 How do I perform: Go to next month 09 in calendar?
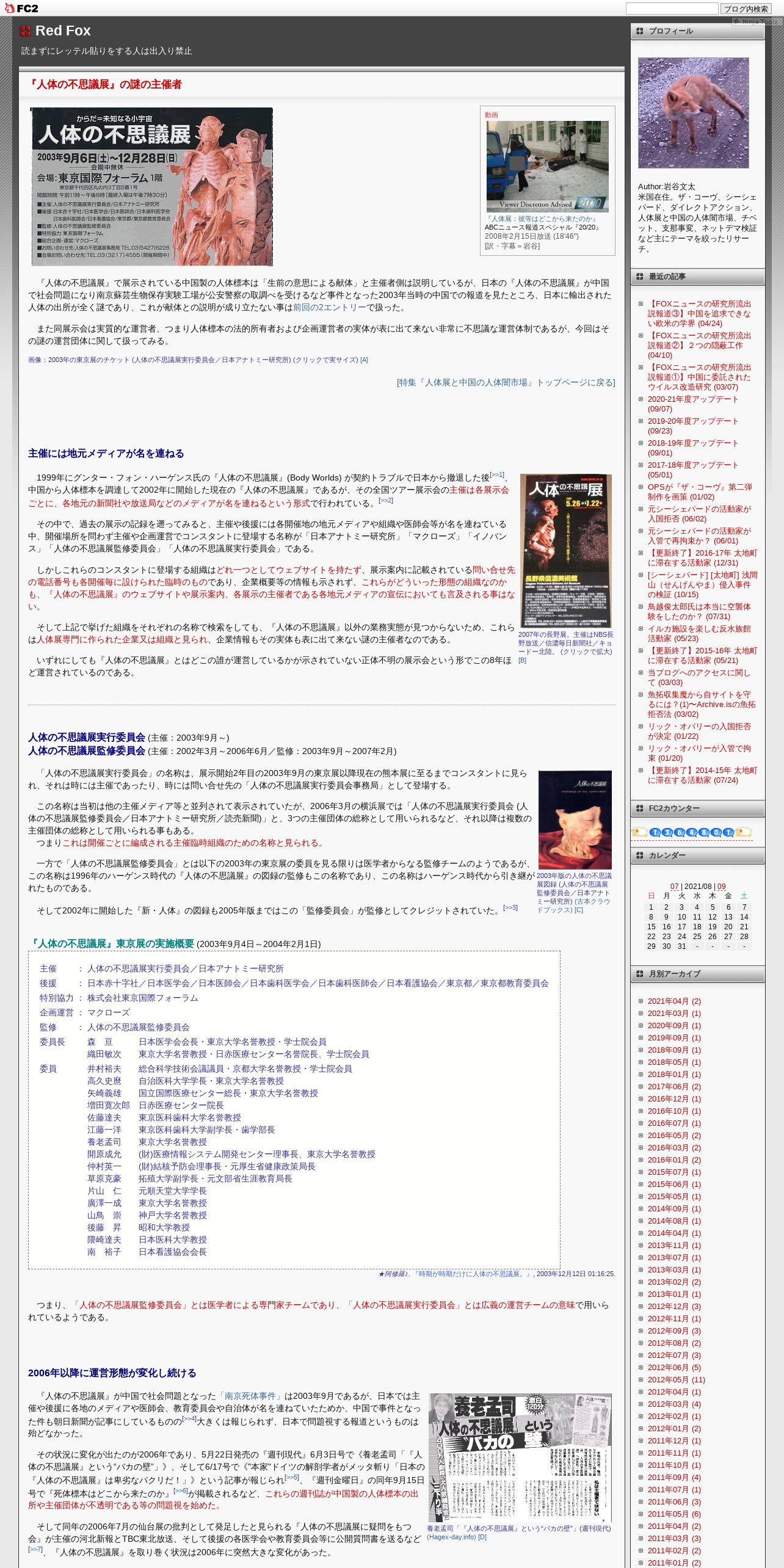click(722, 886)
